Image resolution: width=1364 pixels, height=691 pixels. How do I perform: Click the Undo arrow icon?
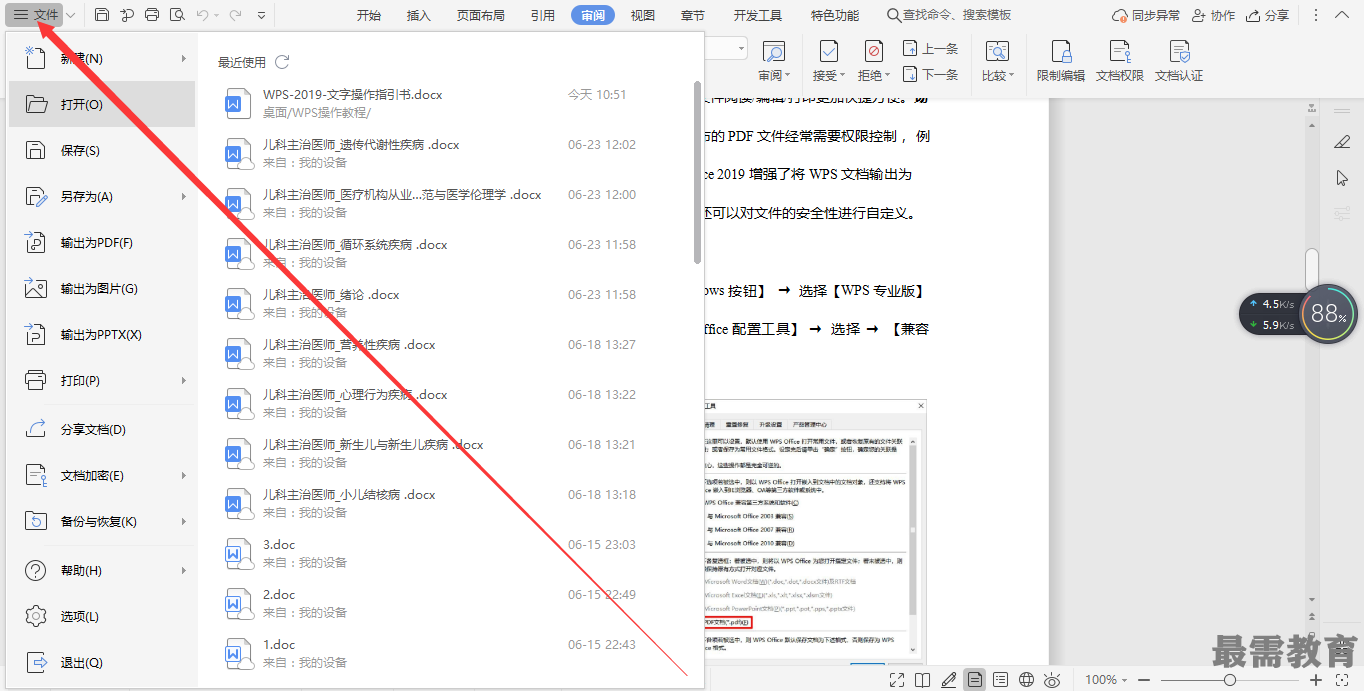point(203,15)
